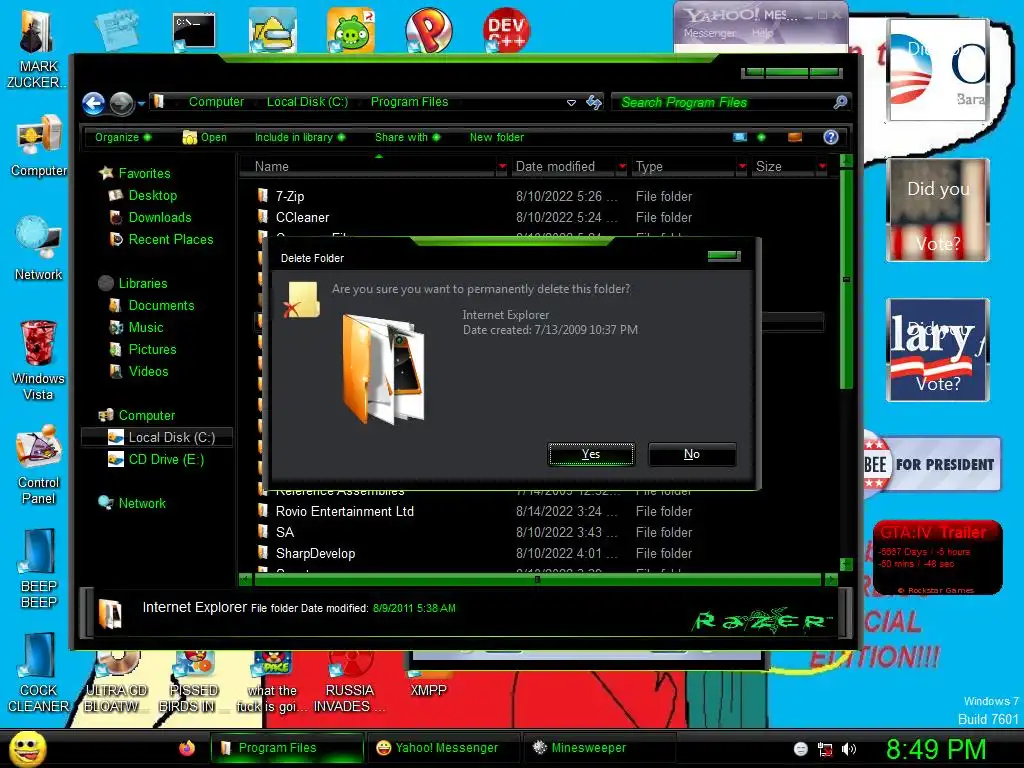
Task: Focus the Search Program Files field
Action: (722, 102)
